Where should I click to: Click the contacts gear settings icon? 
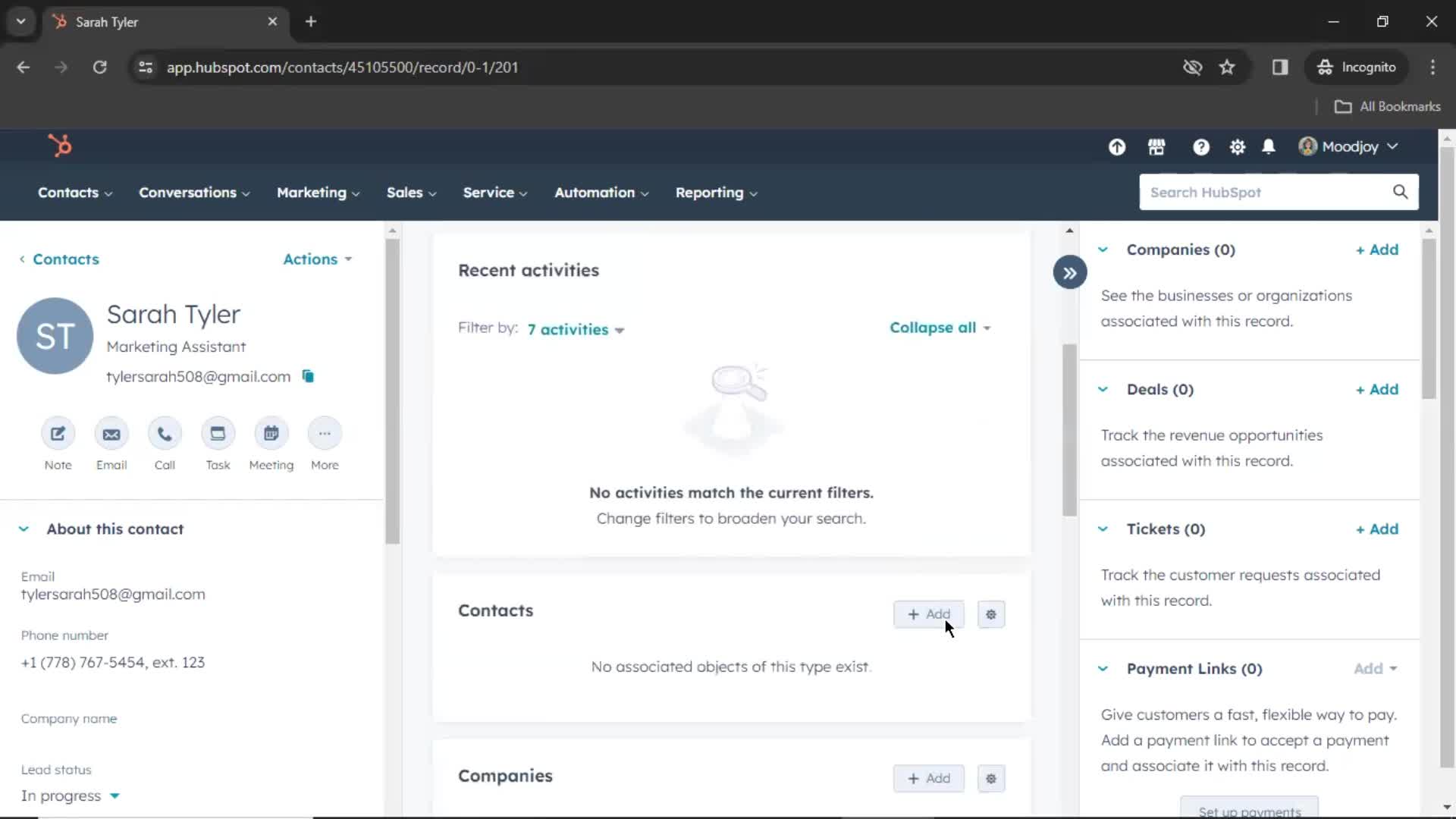(x=990, y=613)
